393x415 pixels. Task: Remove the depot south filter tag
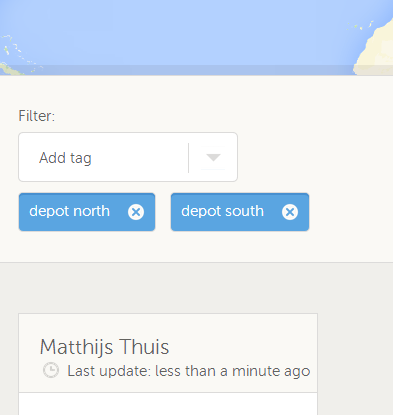click(x=290, y=212)
